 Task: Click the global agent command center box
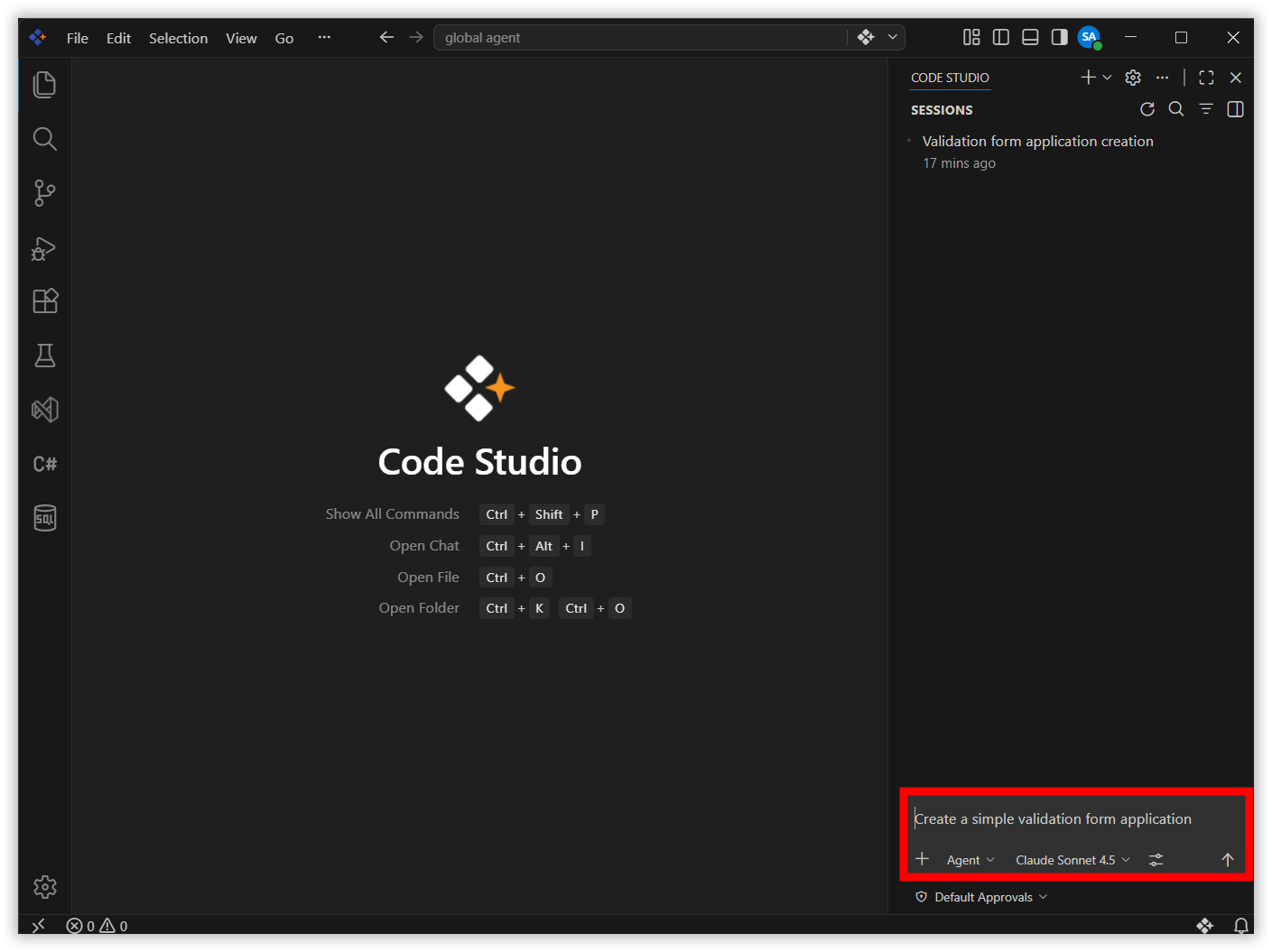pos(640,37)
